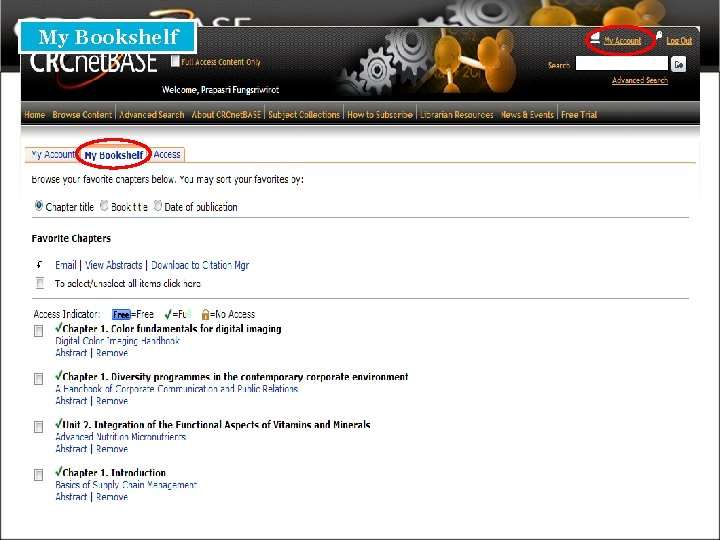
Task: Focus the Search text field
Action: click(x=622, y=63)
